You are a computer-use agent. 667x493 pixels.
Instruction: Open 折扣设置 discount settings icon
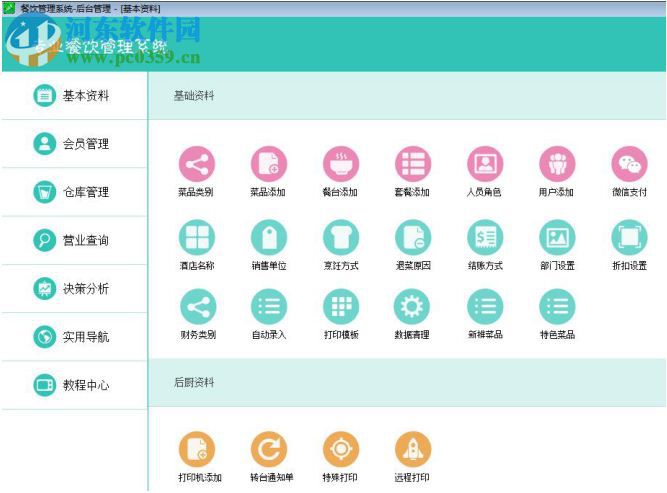(629, 237)
